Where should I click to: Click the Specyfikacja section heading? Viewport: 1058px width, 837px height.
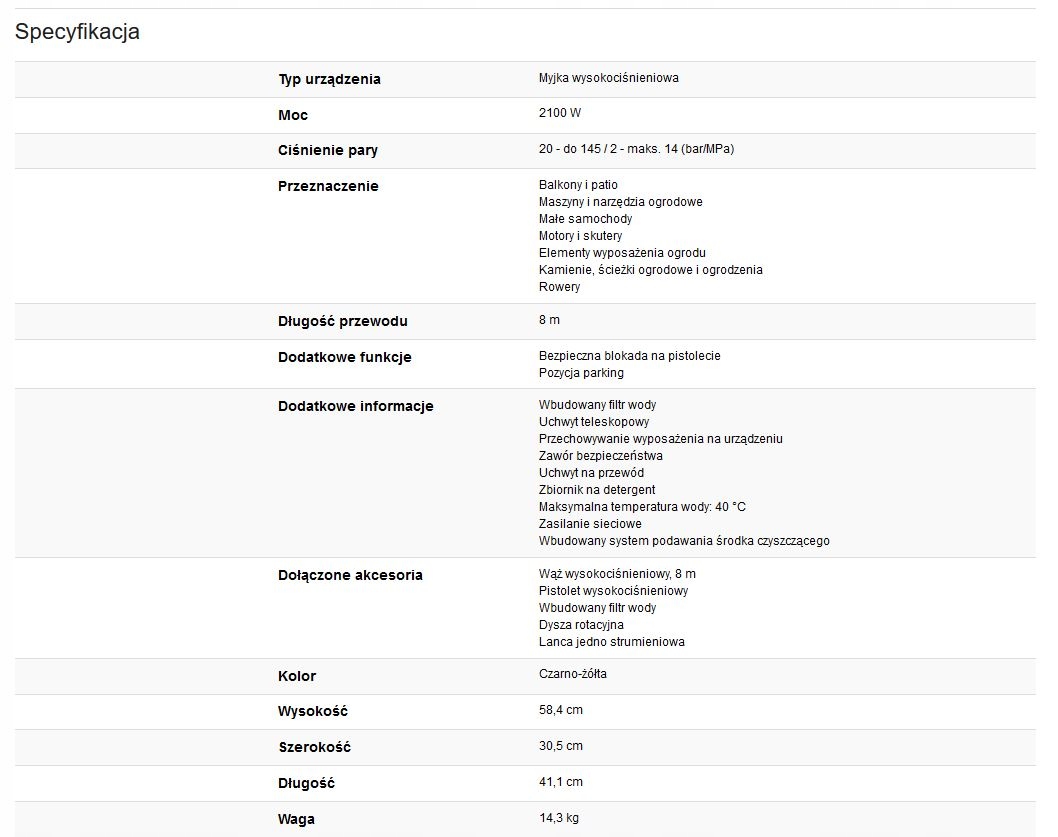pos(77,32)
